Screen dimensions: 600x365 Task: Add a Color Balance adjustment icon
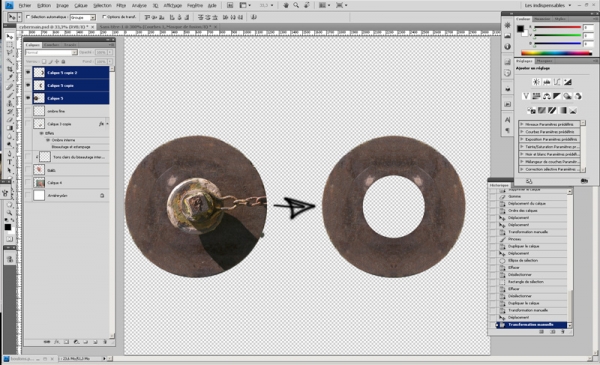(546, 96)
